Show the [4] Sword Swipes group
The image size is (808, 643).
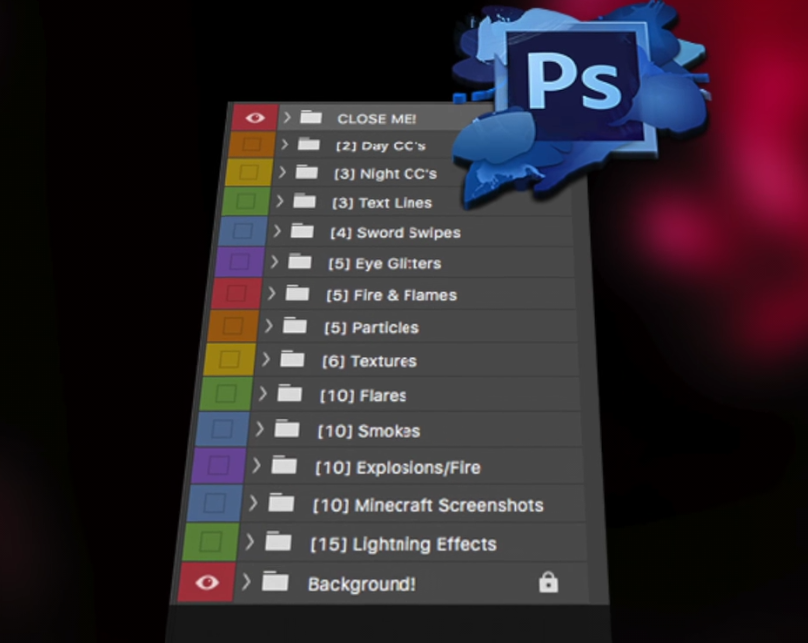(242, 231)
